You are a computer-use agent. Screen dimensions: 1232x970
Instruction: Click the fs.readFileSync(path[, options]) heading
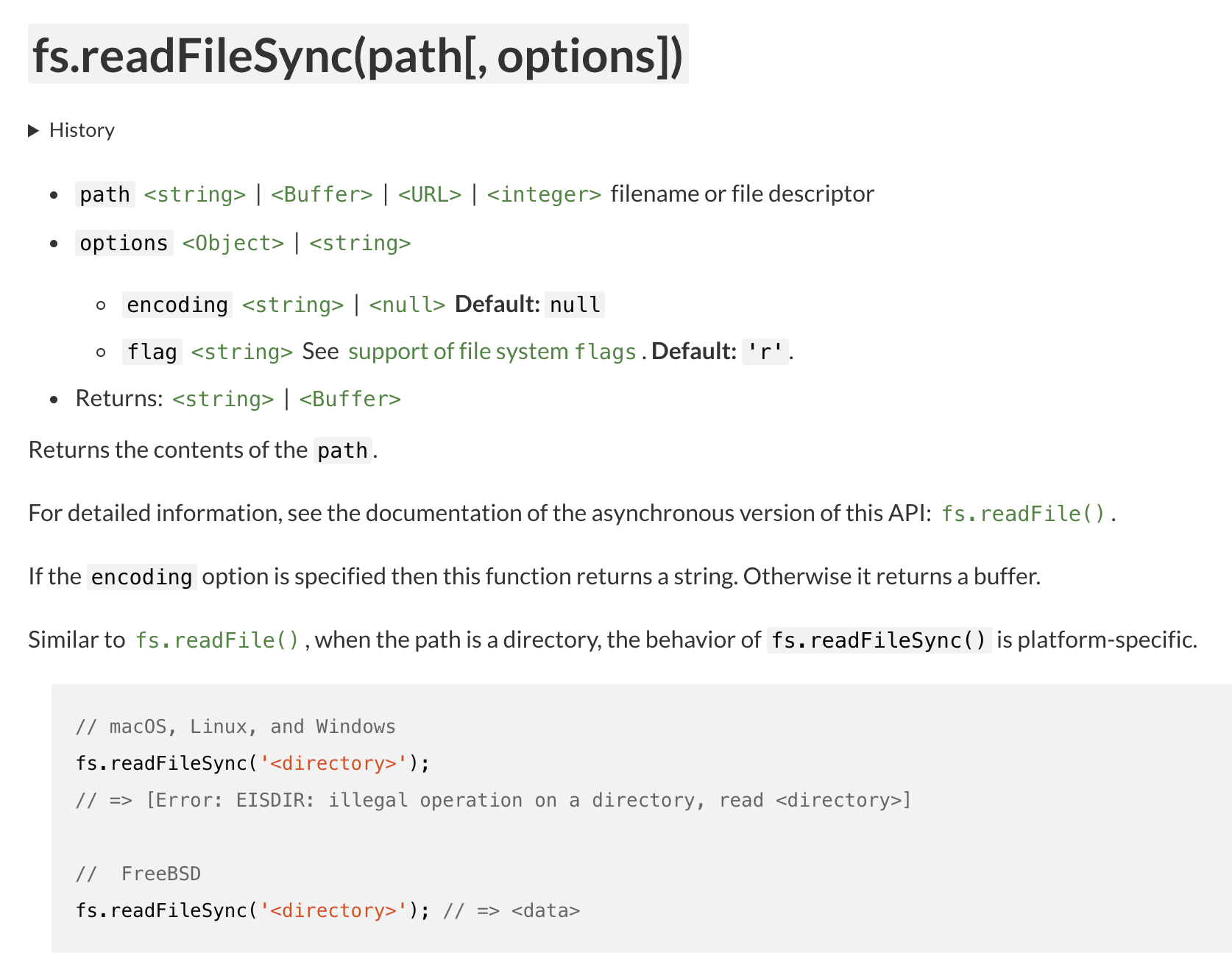(x=358, y=55)
